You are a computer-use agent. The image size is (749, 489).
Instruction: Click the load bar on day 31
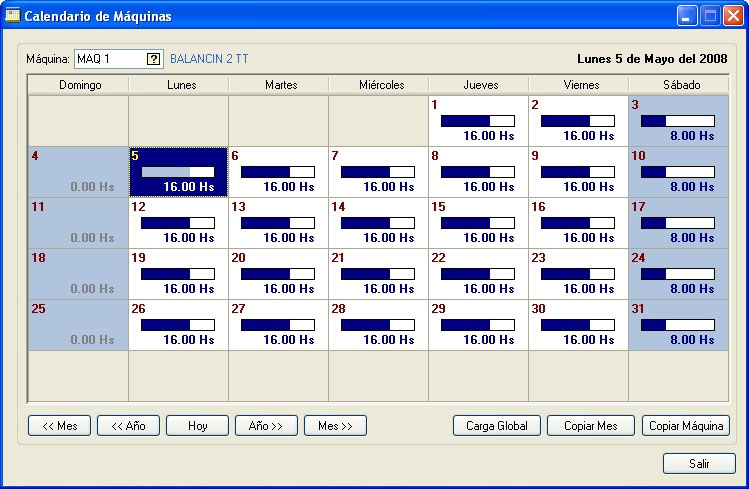coord(678,325)
